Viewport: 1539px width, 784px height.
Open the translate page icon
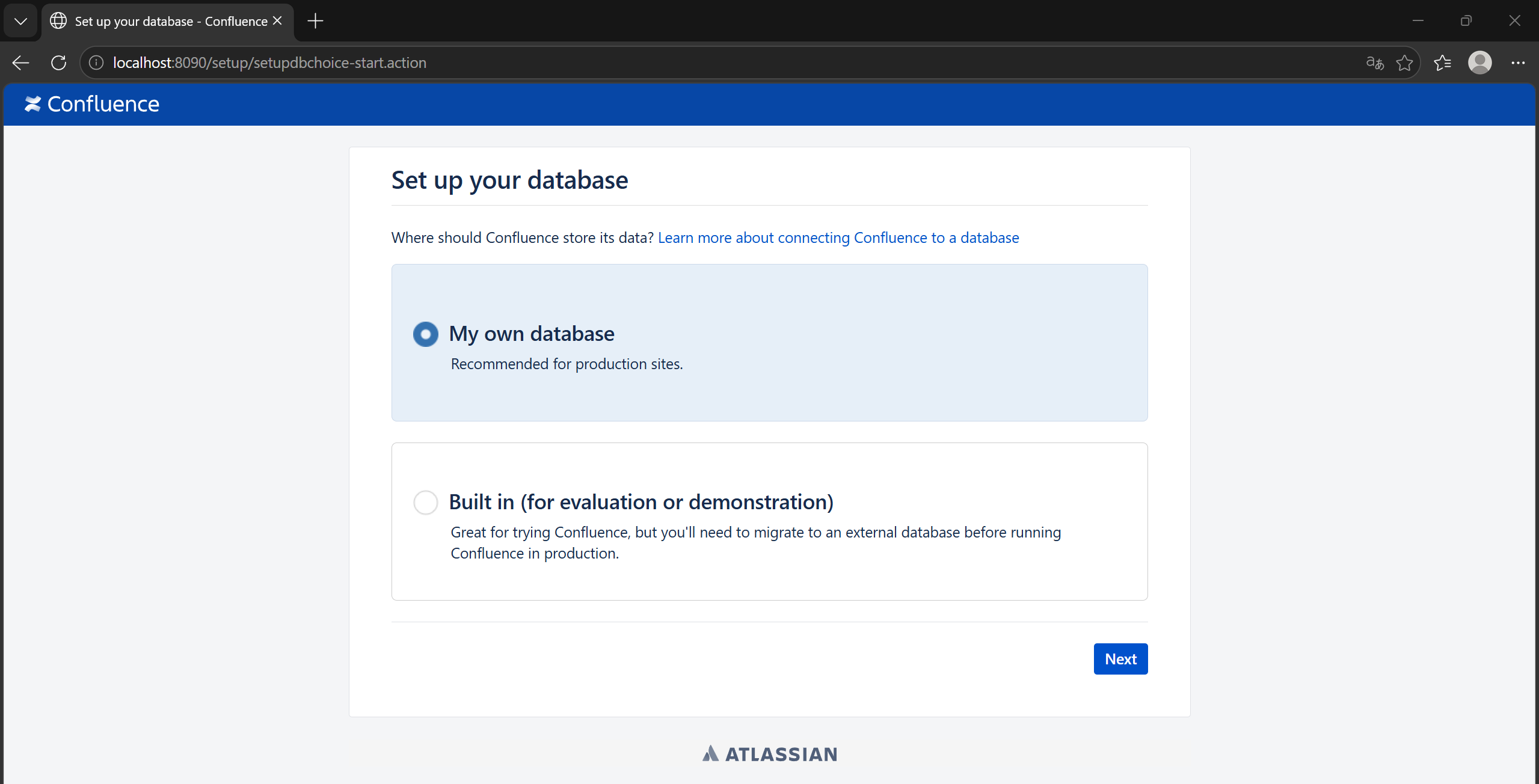(x=1375, y=63)
